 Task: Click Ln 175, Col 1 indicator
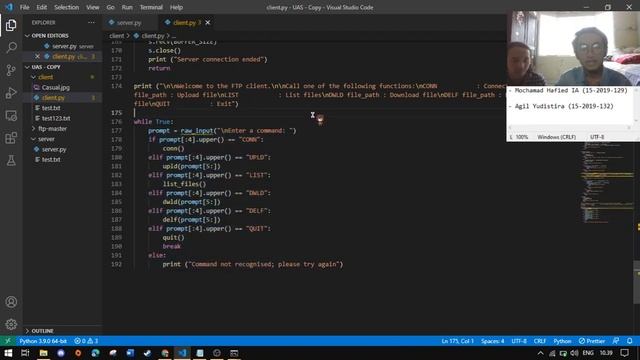pos(458,341)
